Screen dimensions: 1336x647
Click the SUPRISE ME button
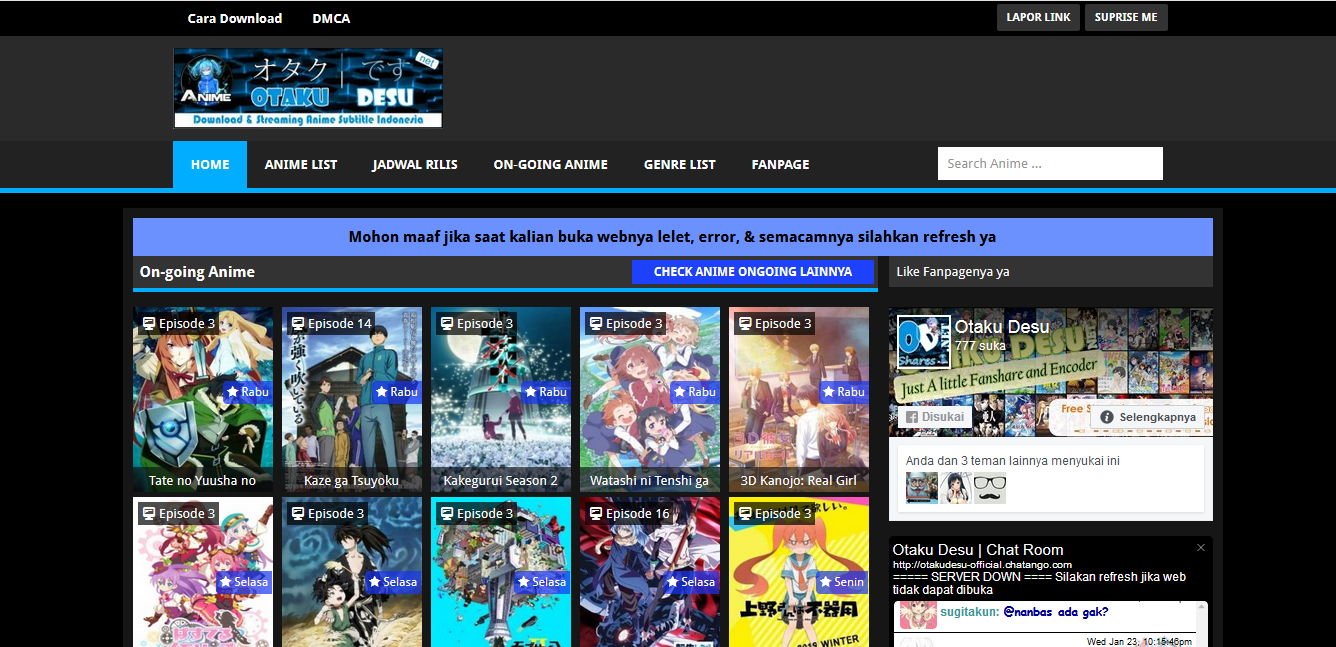1126,17
